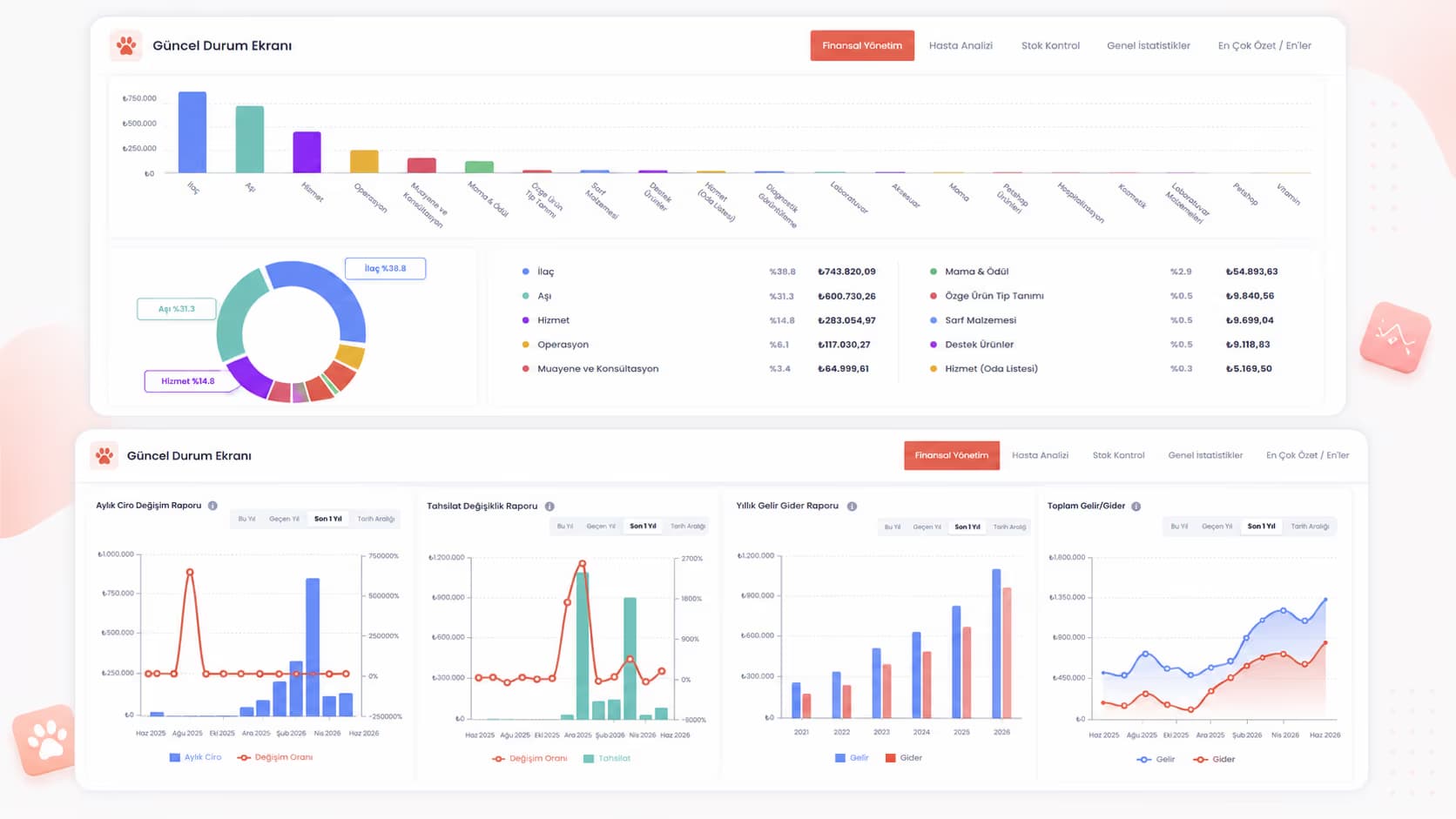Click the Aşı %31.3 callout on the donut chart

coord(176,309)
